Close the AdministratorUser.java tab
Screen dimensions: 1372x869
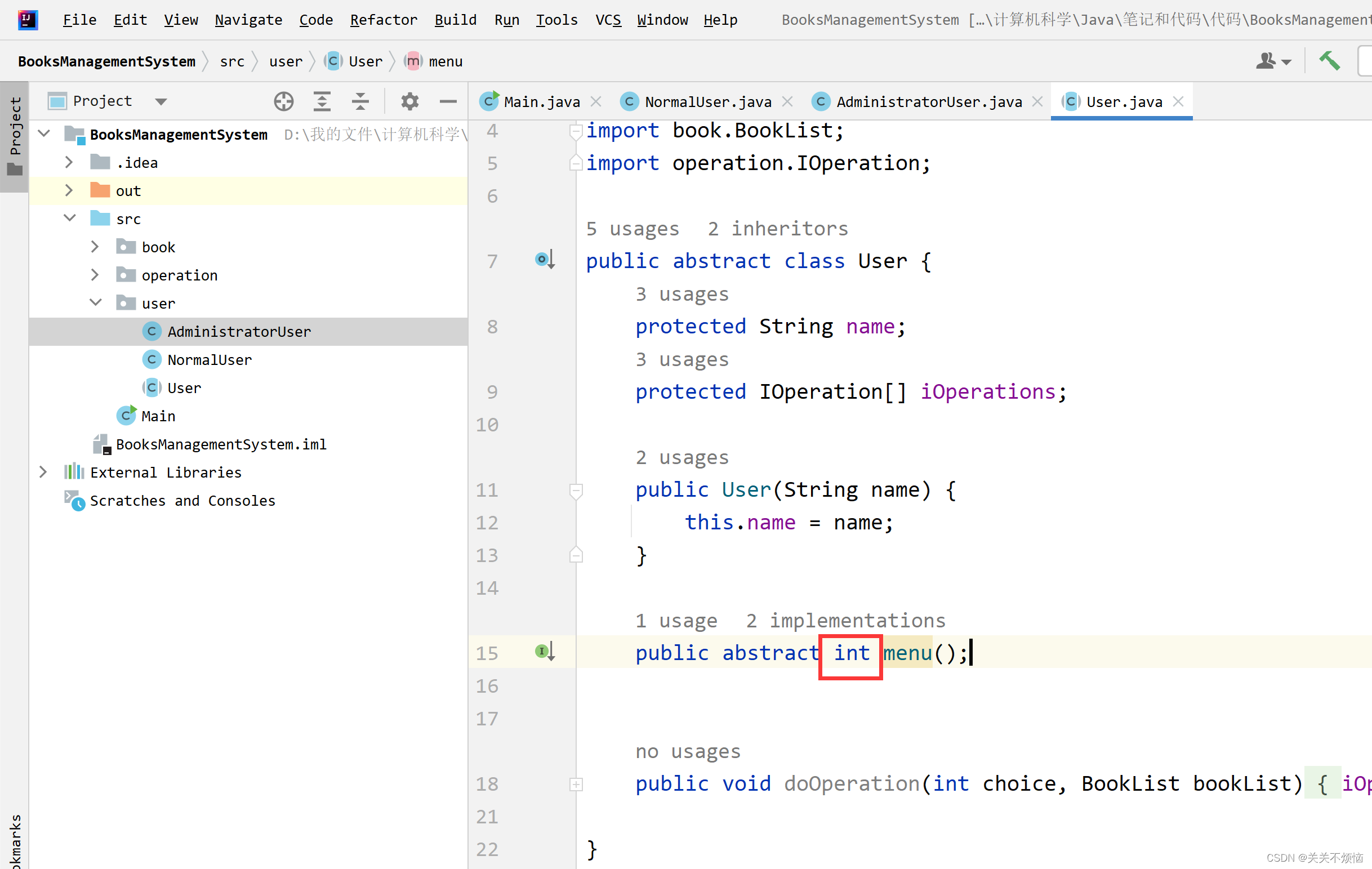(x=1037, y=101)
